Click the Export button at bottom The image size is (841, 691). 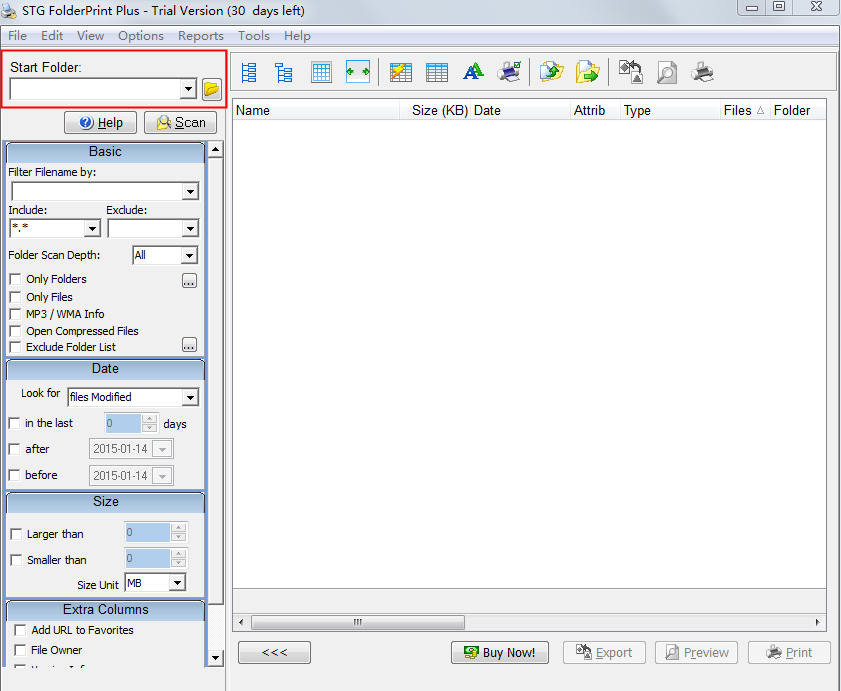tap(604, 652)
